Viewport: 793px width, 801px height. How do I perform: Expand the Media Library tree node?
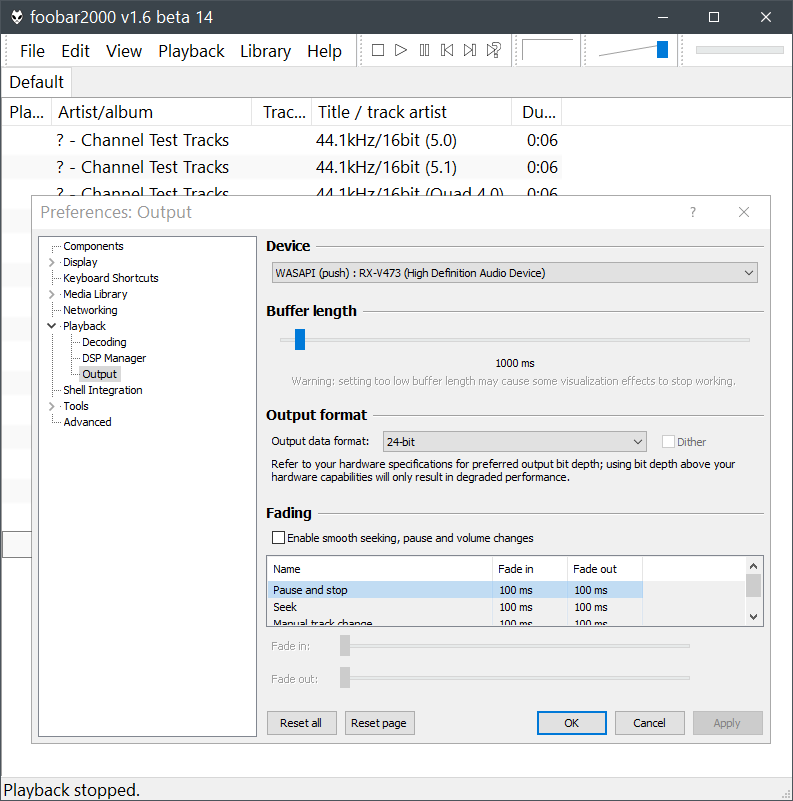tap(52, 294)
